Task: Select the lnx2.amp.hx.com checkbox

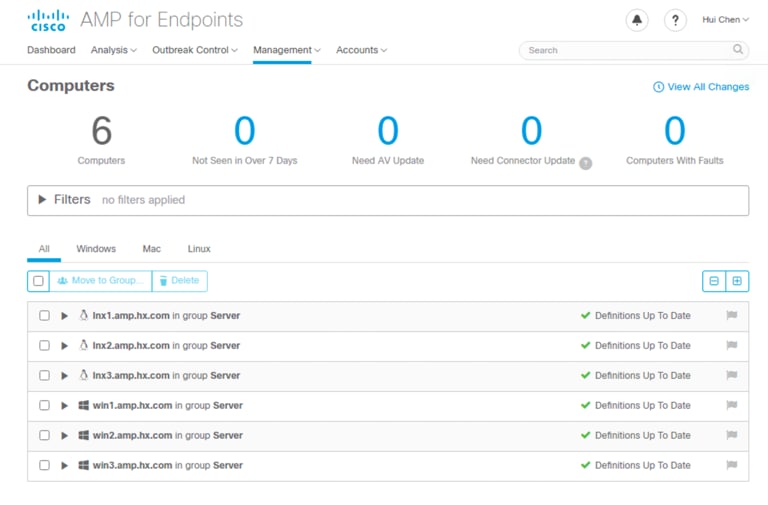Action: pos(44,345)
